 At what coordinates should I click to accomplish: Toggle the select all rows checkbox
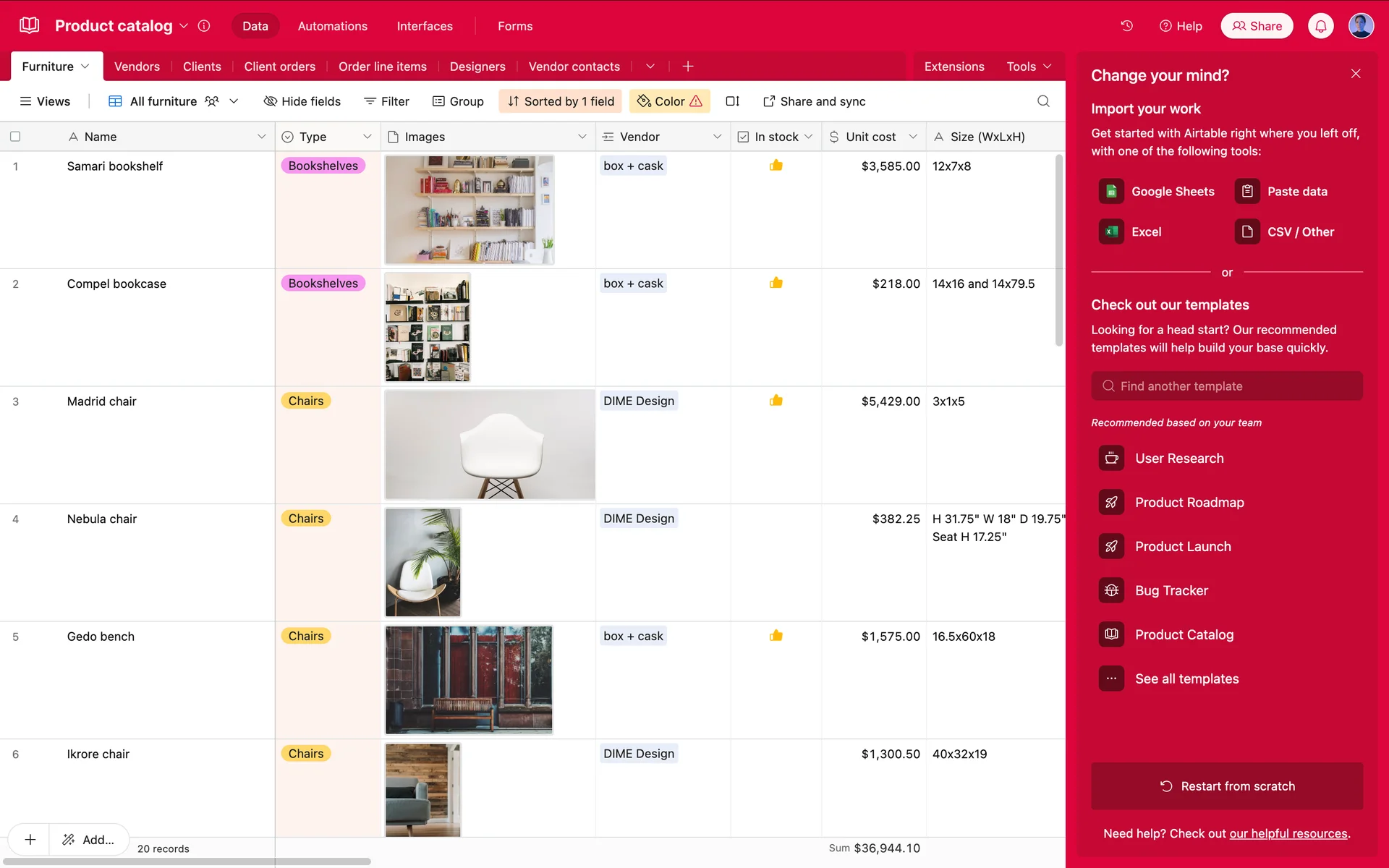(15, 137)
